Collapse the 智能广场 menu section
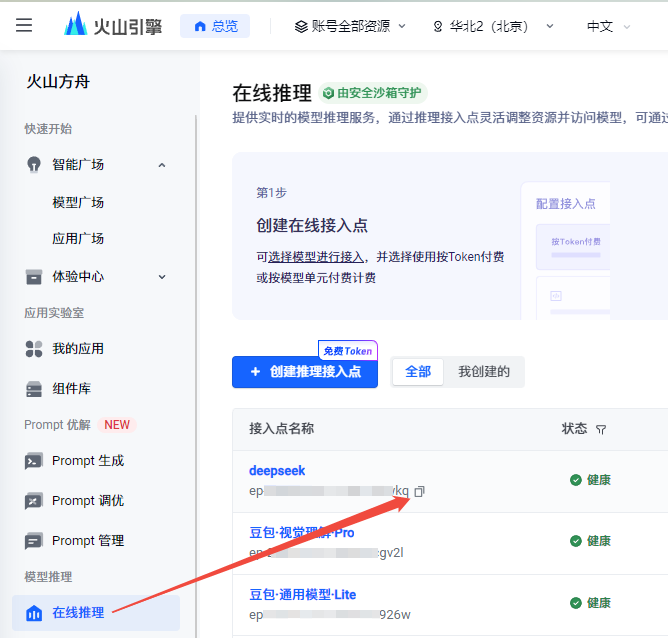Image resolution: width=668 pixels, height=638 pixels. (162, 165)
